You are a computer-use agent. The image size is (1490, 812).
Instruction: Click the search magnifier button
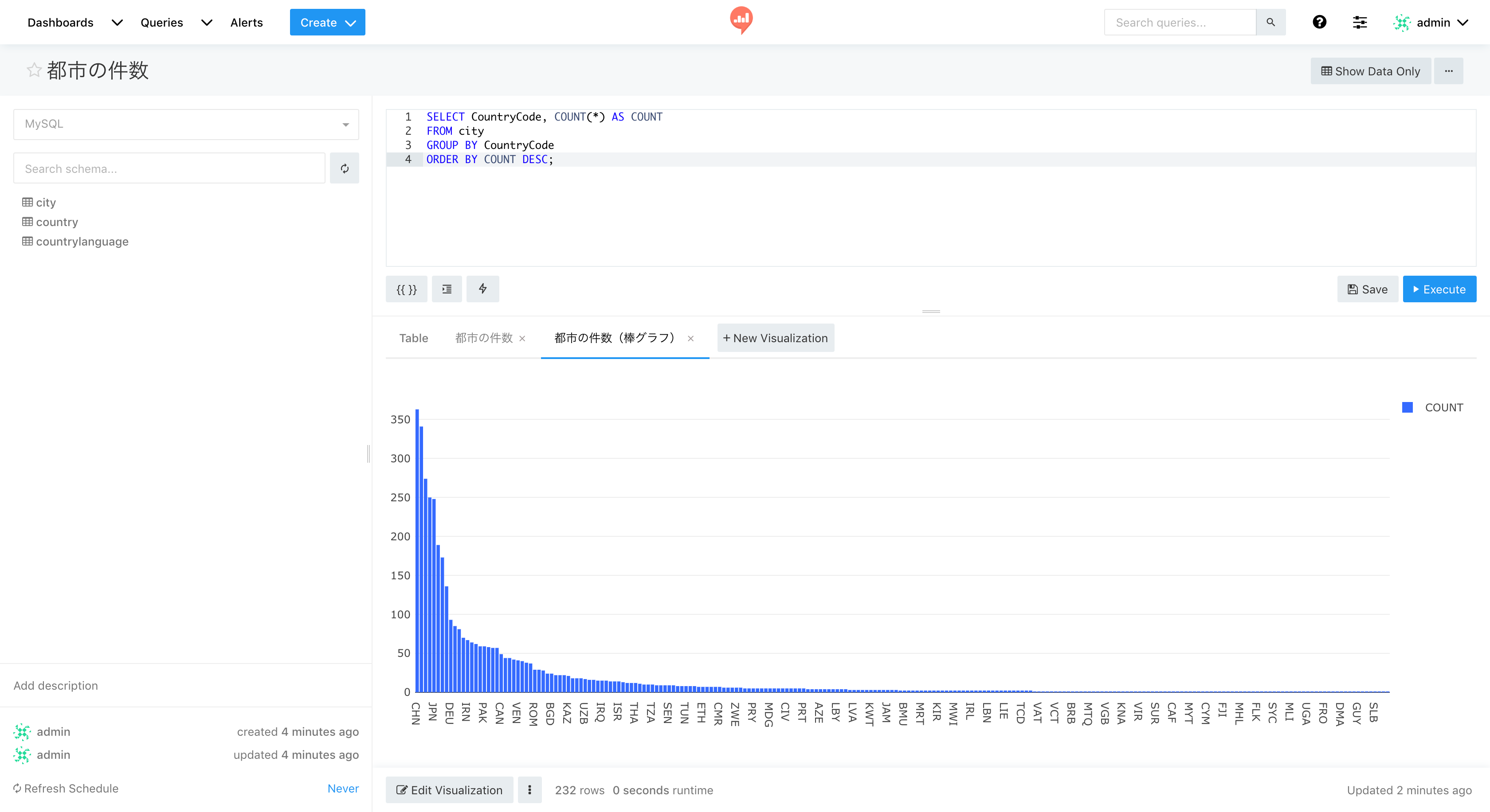1270,22
